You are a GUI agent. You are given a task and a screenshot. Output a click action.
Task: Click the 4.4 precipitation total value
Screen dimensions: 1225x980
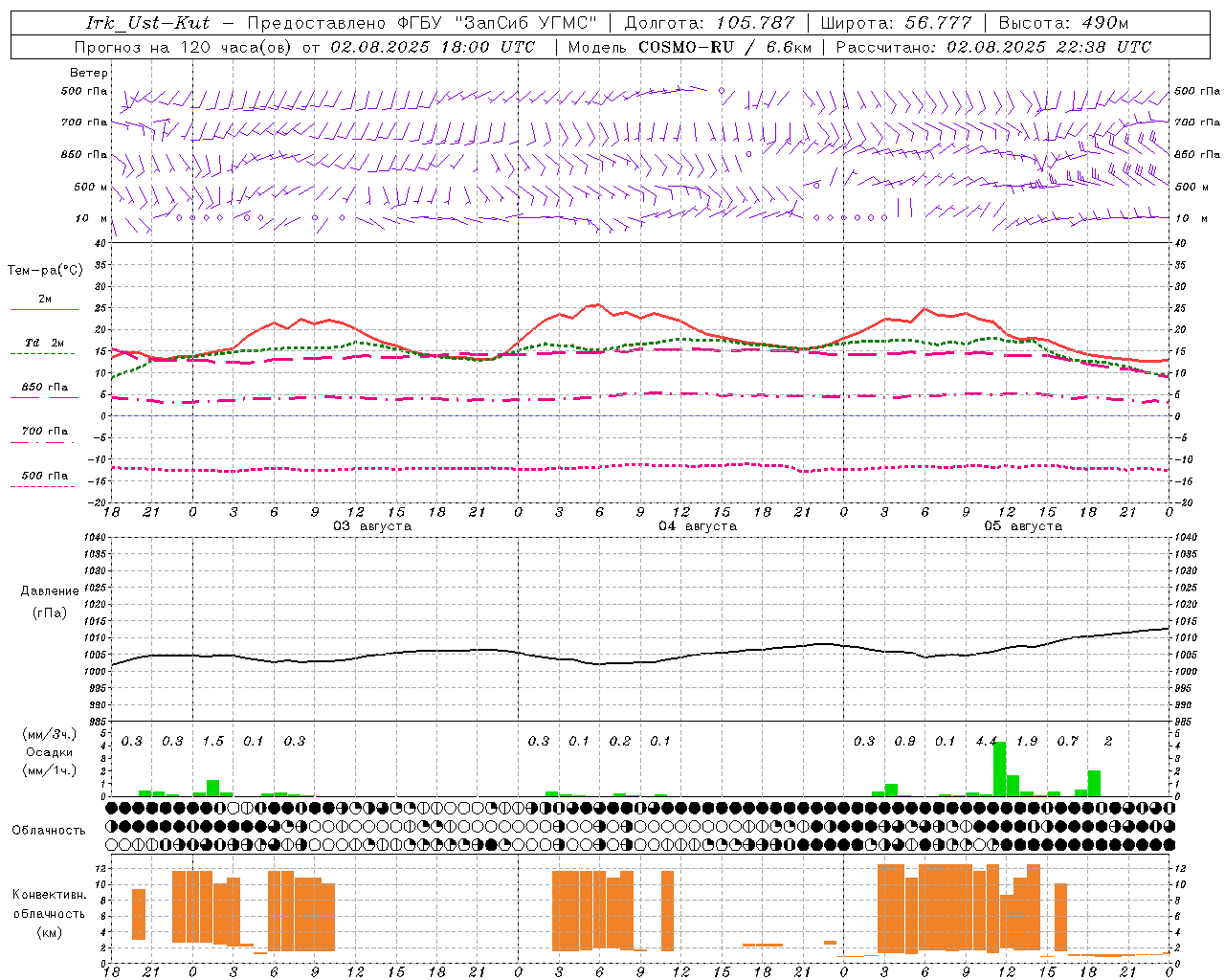[x=987, y=742]
